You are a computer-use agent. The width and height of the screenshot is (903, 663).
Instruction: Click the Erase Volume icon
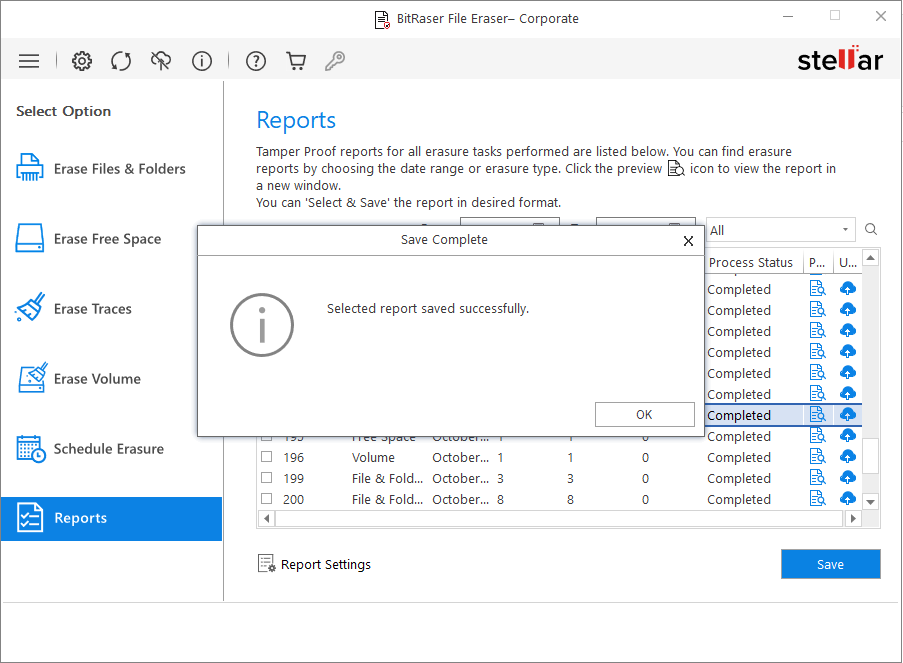(32, 378)
